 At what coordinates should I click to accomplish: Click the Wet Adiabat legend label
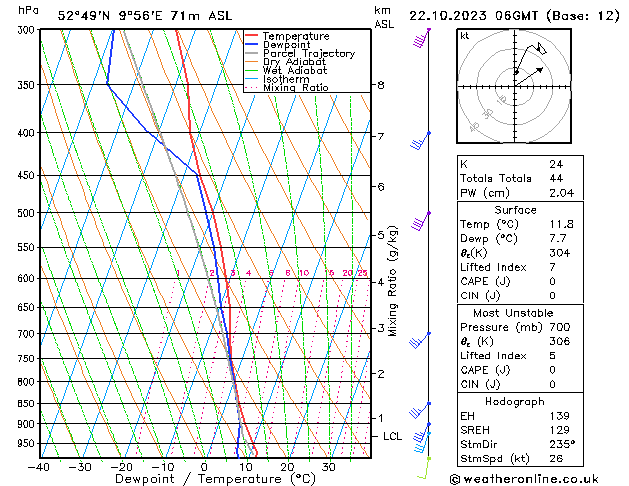297,71
